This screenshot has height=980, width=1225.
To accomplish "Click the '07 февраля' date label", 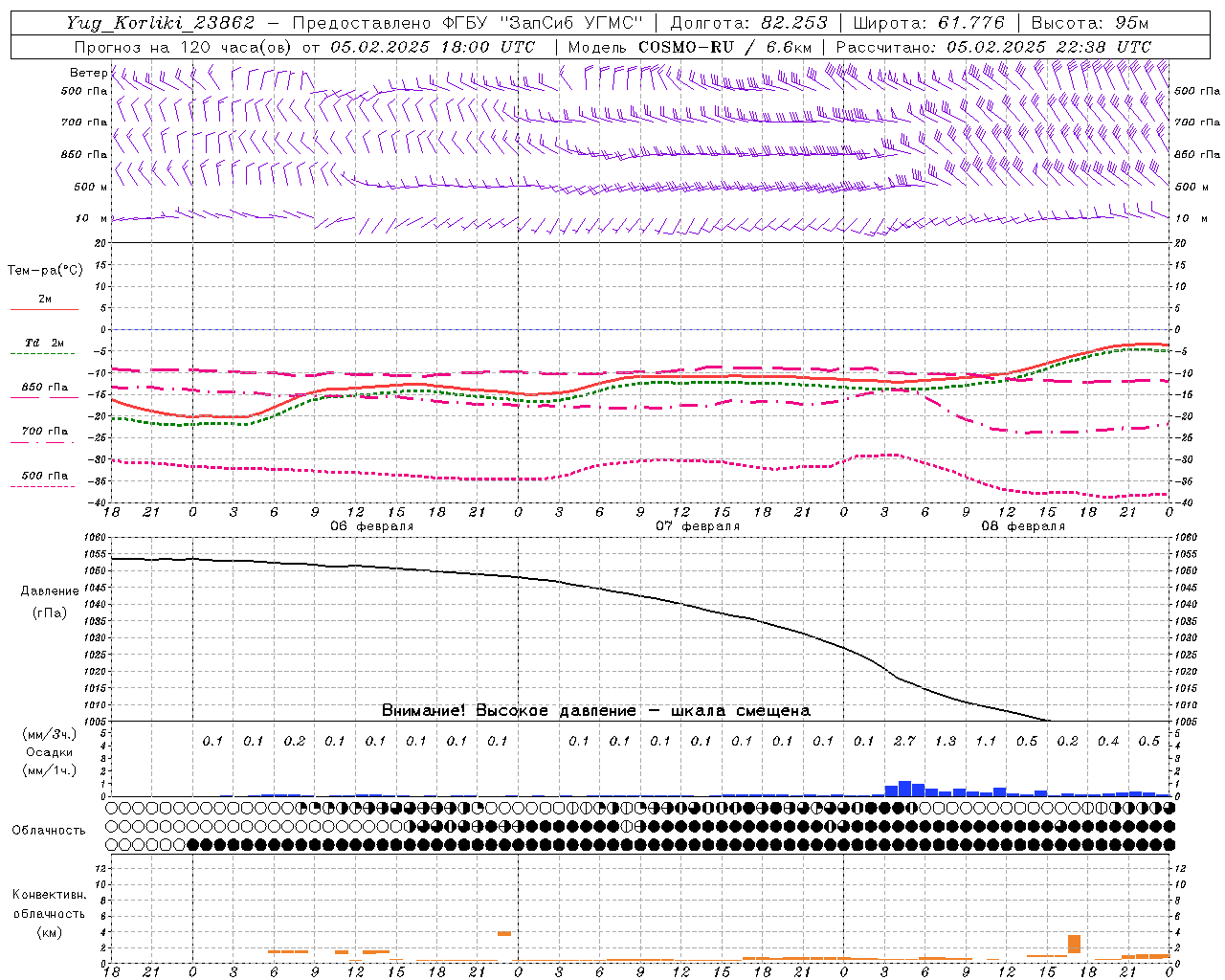I will 698,526.
